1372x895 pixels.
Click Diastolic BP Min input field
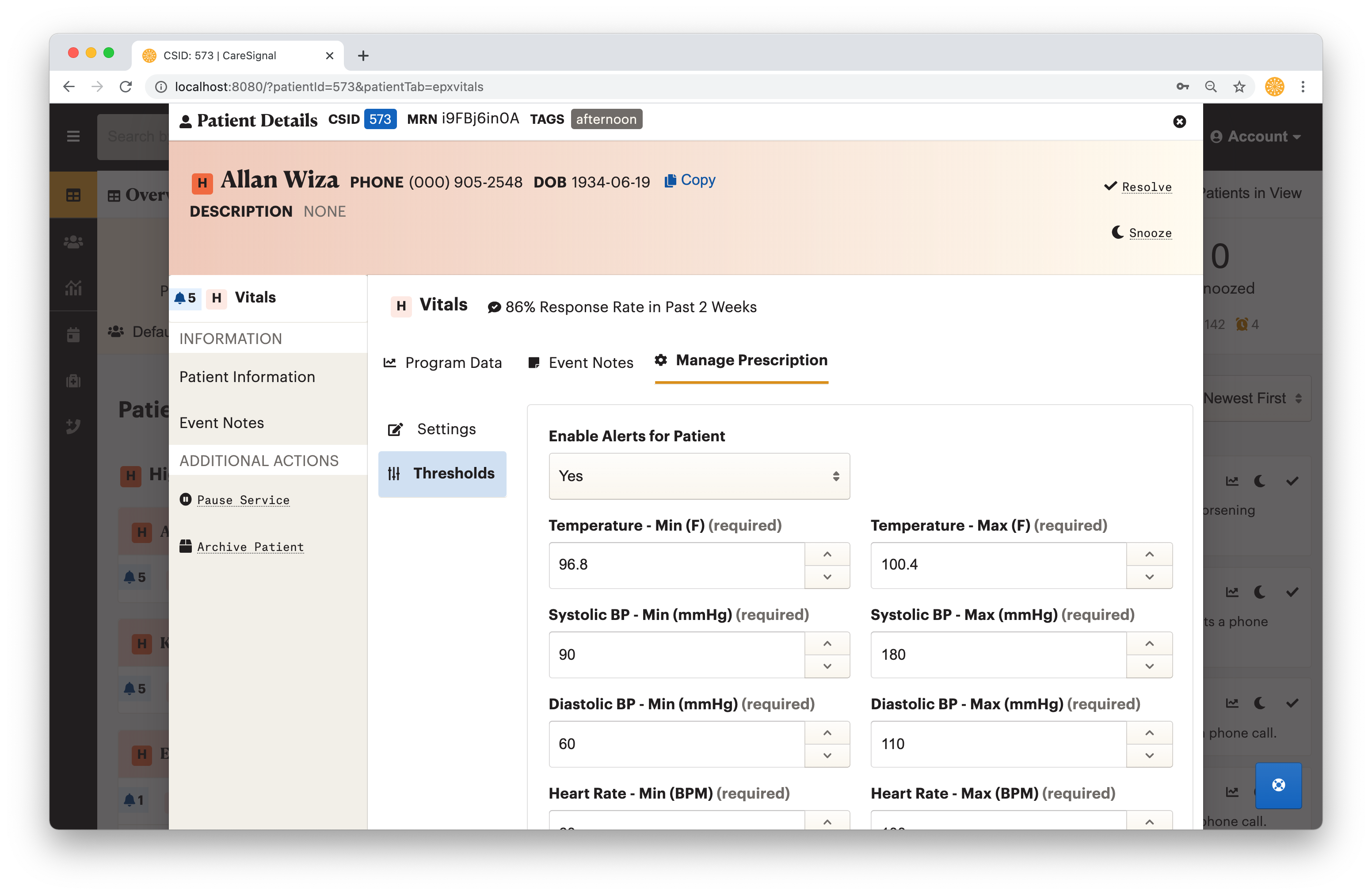coord(677,745)
